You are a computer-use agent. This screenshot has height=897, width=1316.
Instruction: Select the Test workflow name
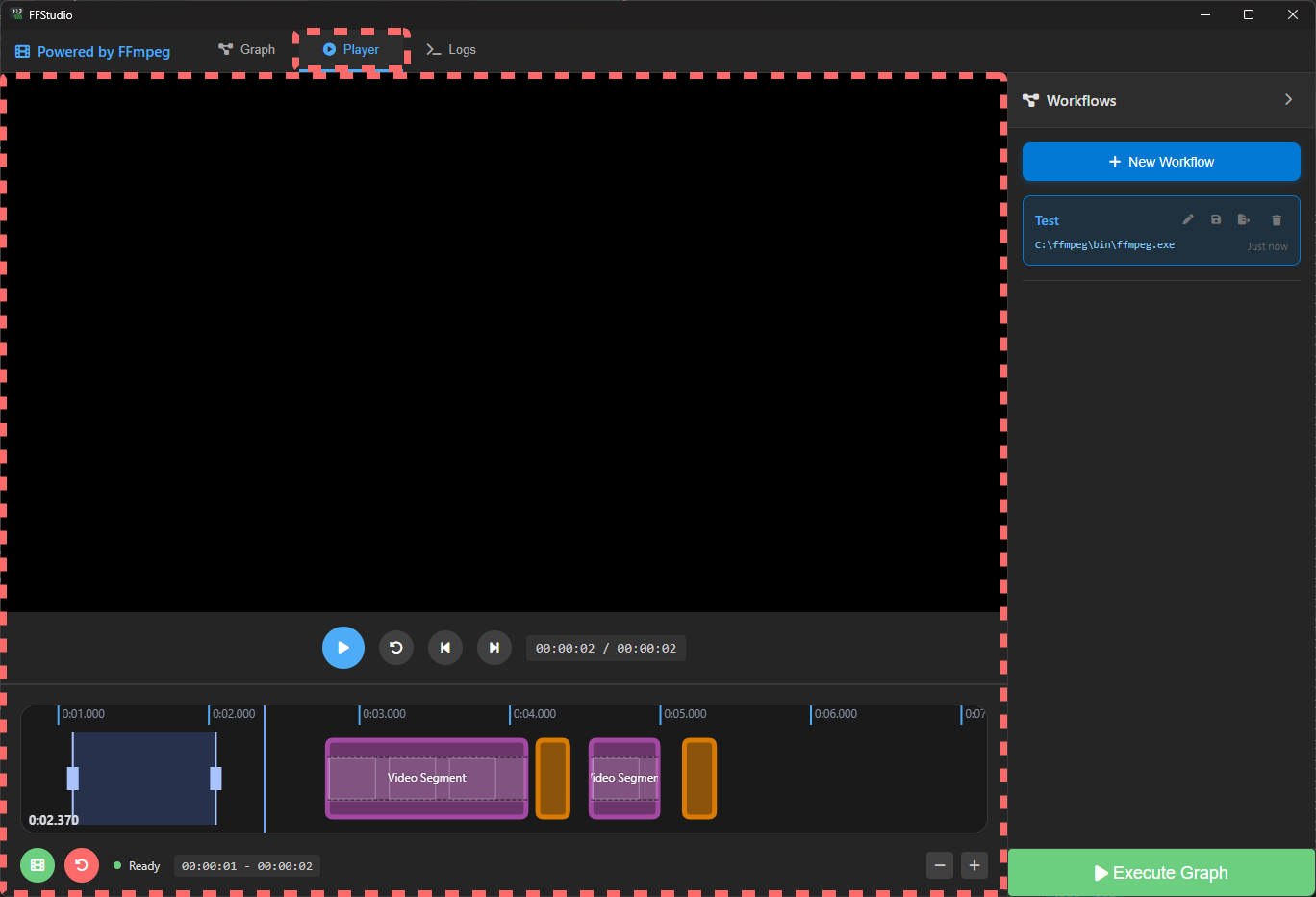(1047, 220)
